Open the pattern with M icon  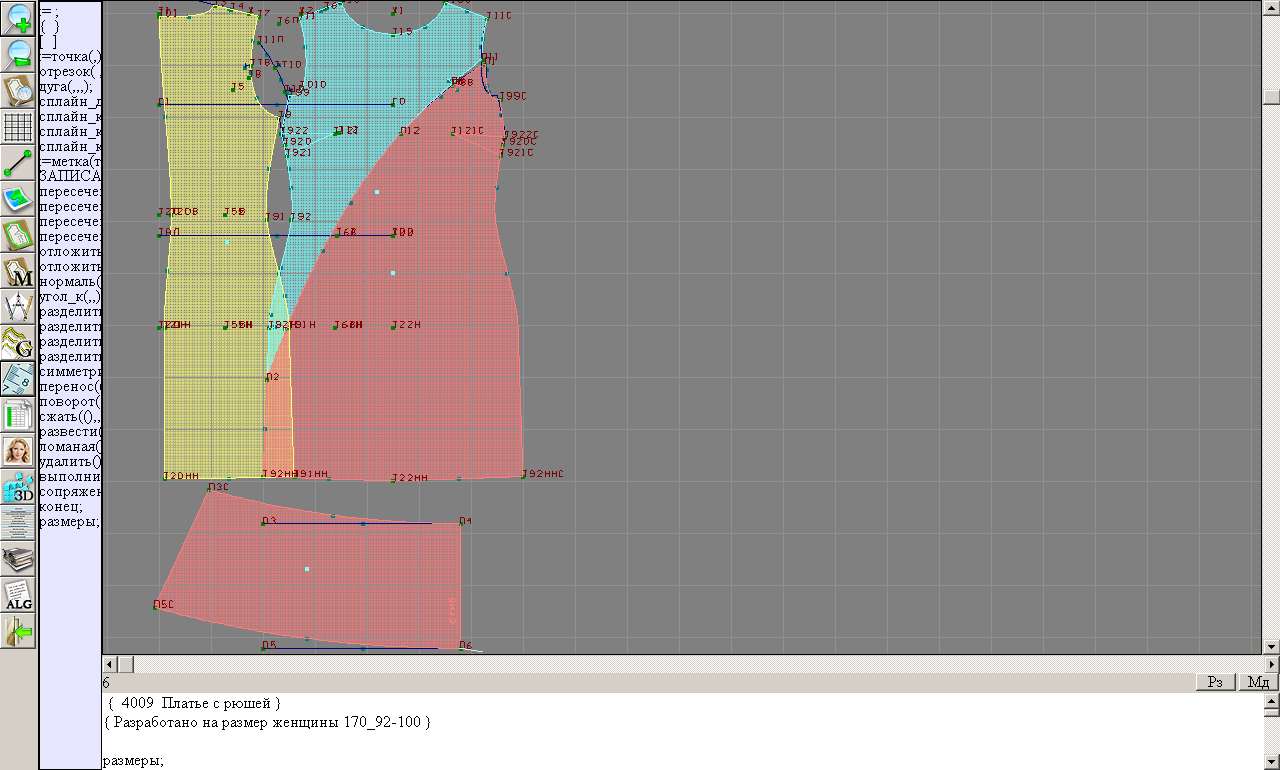[19, 271]
